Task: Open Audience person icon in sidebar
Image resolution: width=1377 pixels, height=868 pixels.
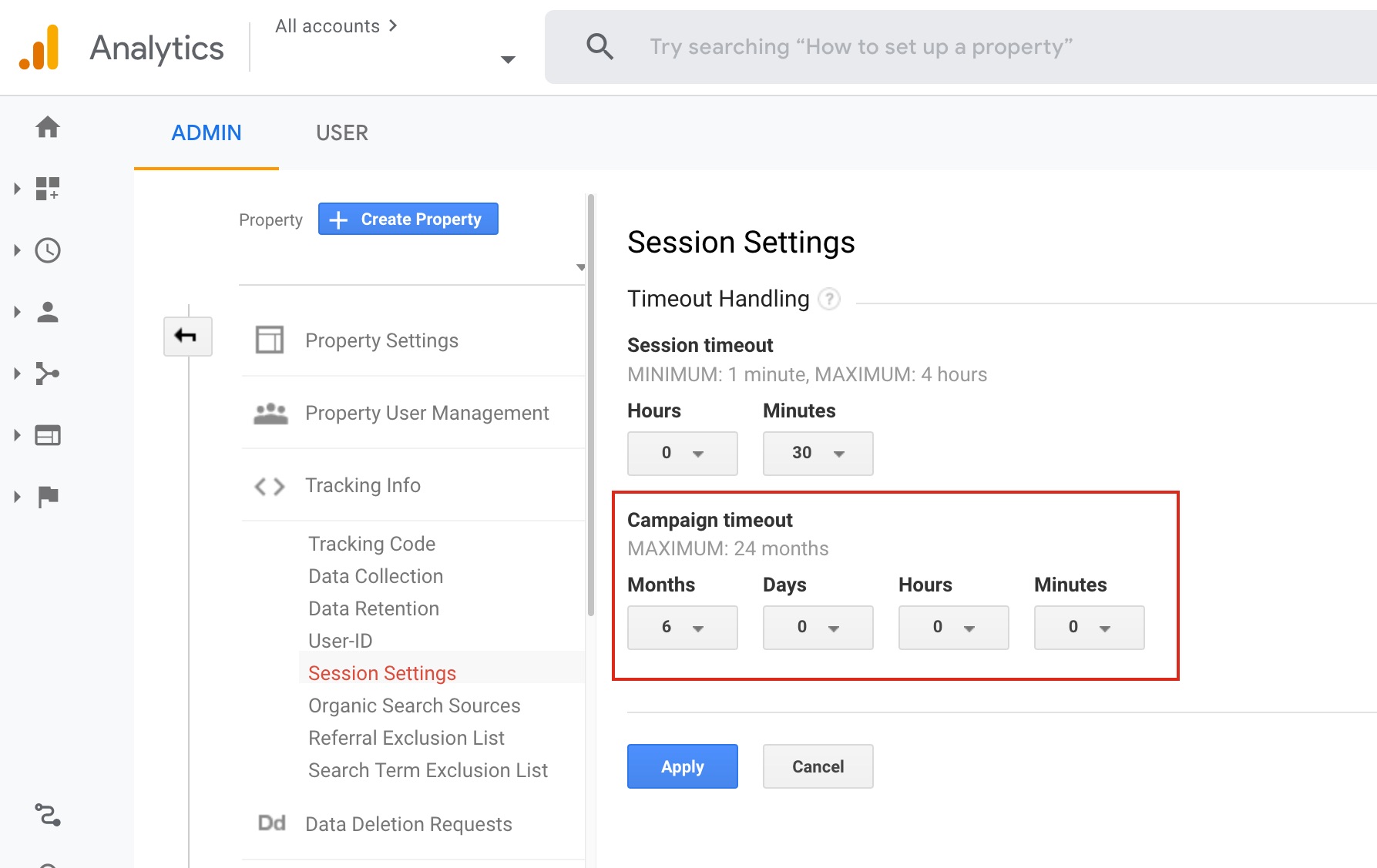Action: (48, 312)
